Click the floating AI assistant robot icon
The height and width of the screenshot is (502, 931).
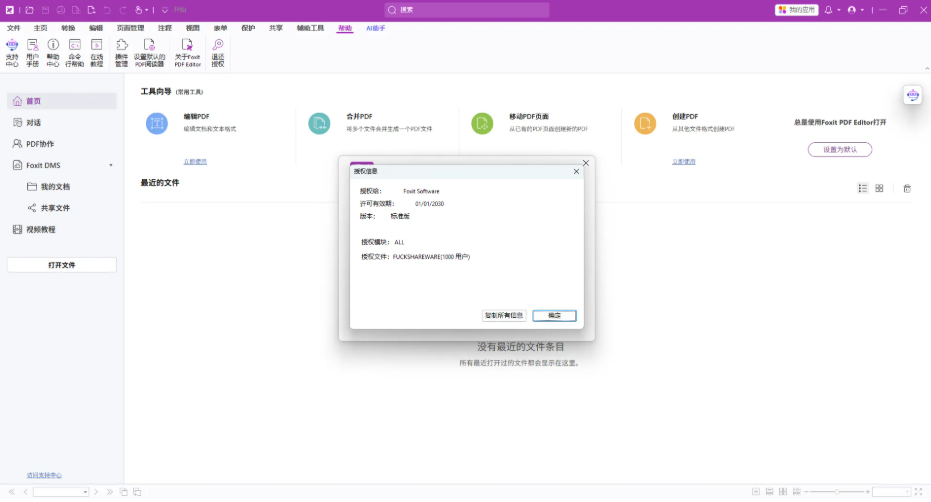coord(913,95)
